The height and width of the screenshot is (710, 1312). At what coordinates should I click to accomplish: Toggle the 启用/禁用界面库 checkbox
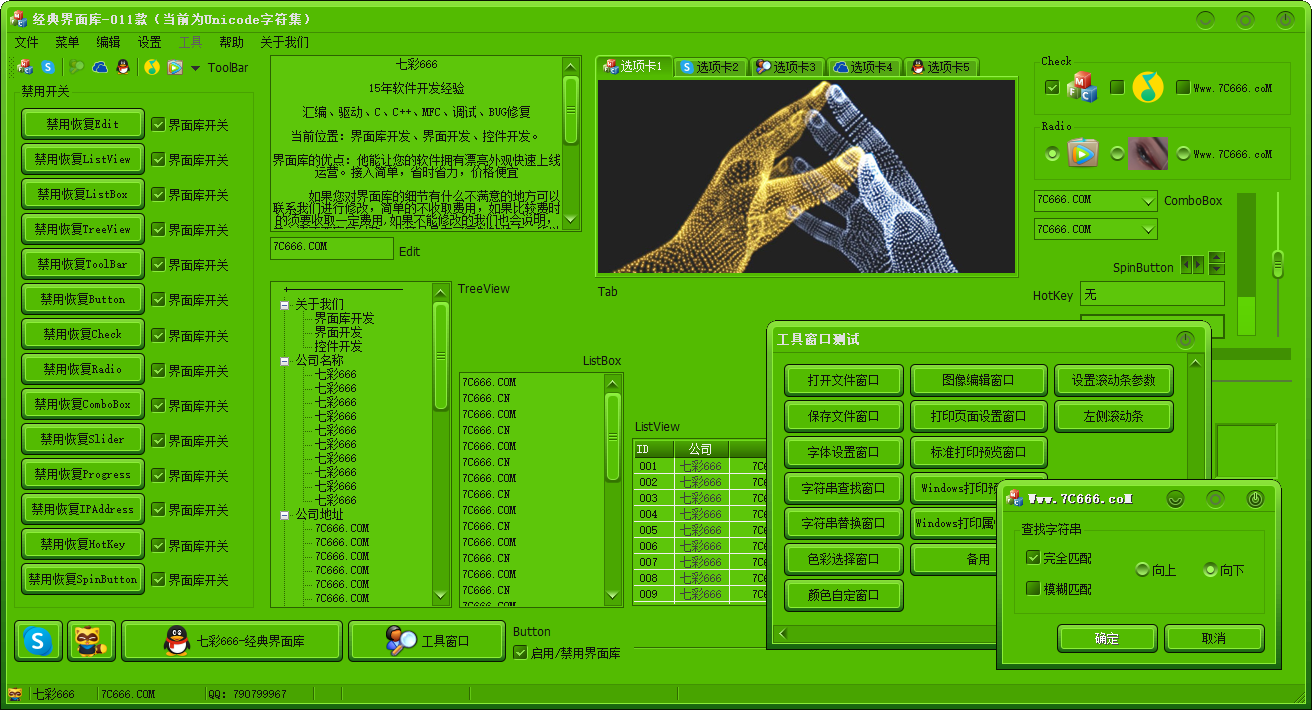pyautogui.click(x=520, y=653)
